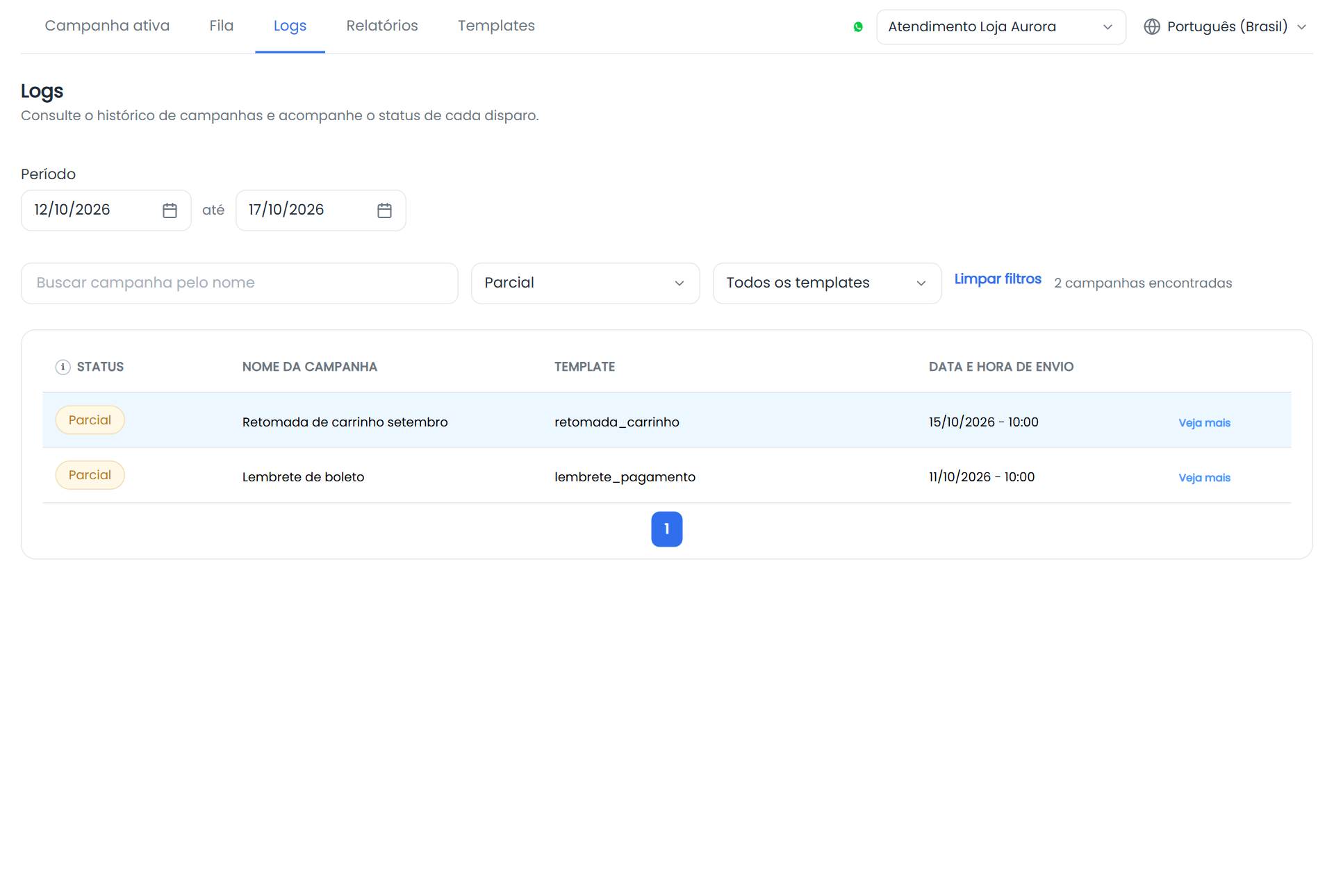Click lembrete_pagamento template cell
The image size is (1334, 896).
(x=625, y=476)
